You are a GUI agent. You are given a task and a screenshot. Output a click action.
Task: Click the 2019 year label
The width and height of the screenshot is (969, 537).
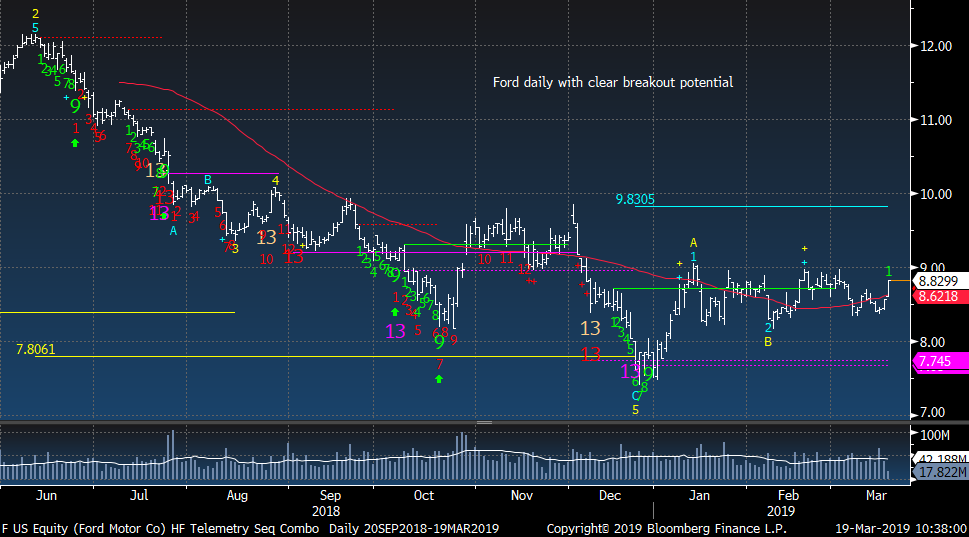point(781,511)
